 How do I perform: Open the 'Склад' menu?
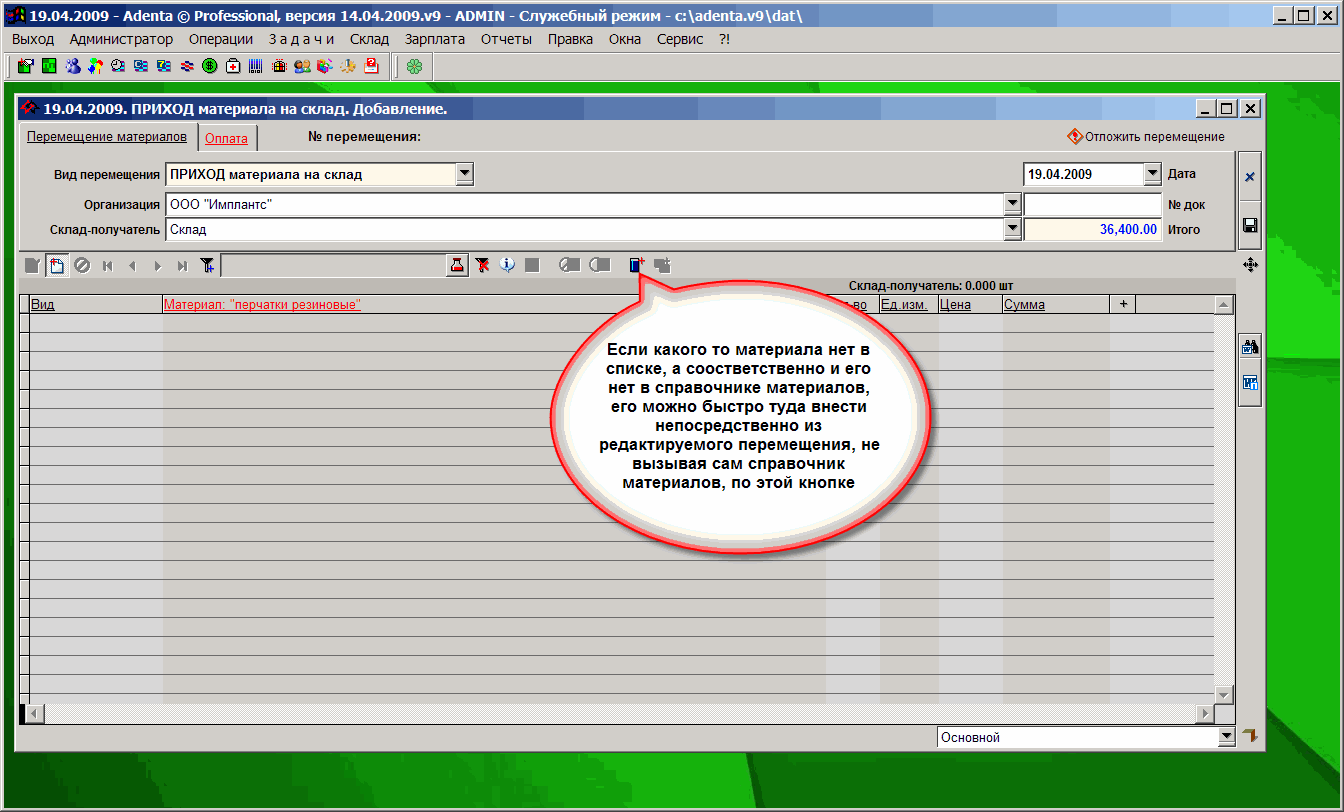pyautogui.click(x=369, y=39)
